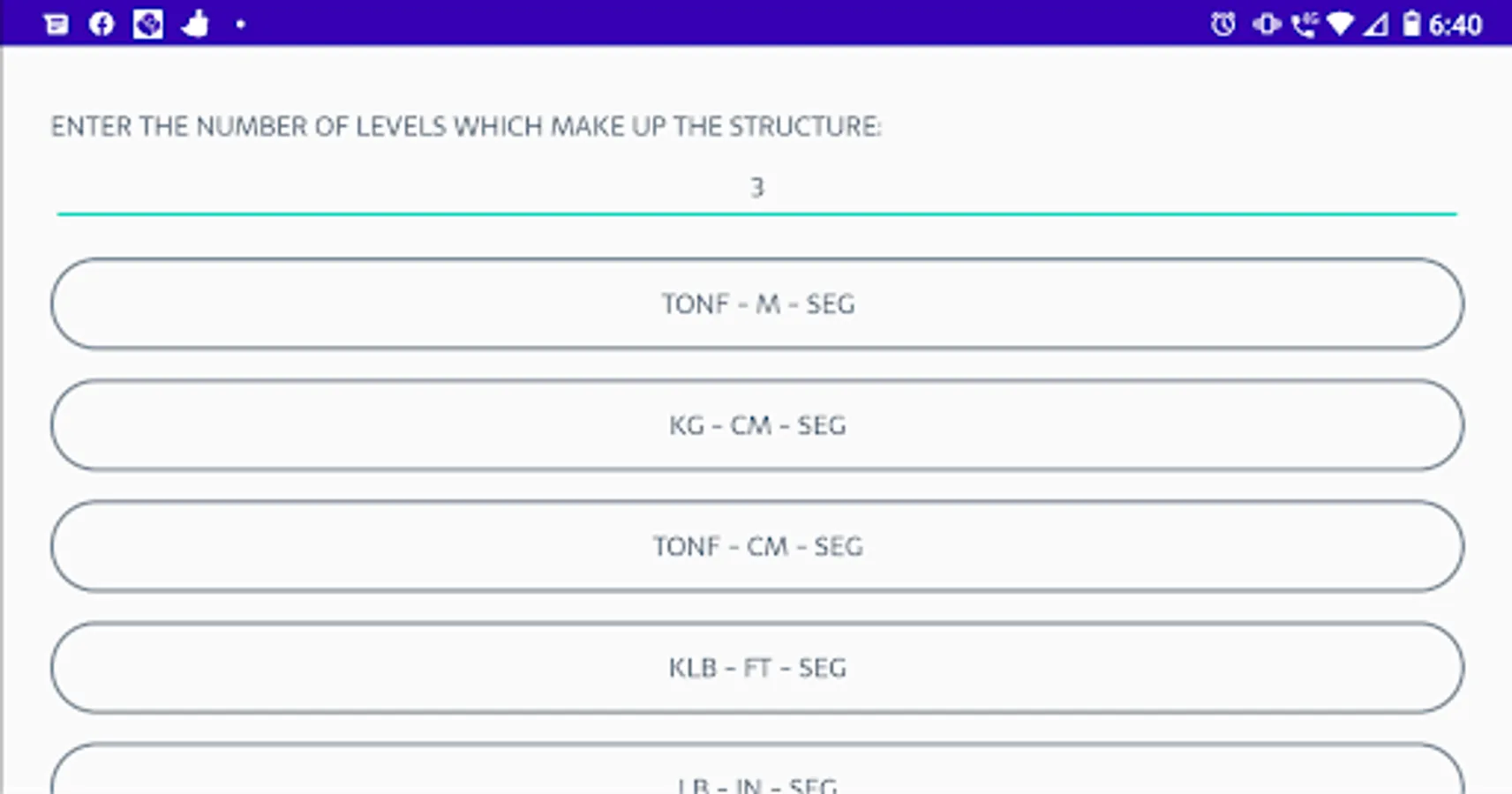This screenshot has height=794, width=1512.
Task: Pick the TONF - CM - SEG units option
Action: point(756,546)
